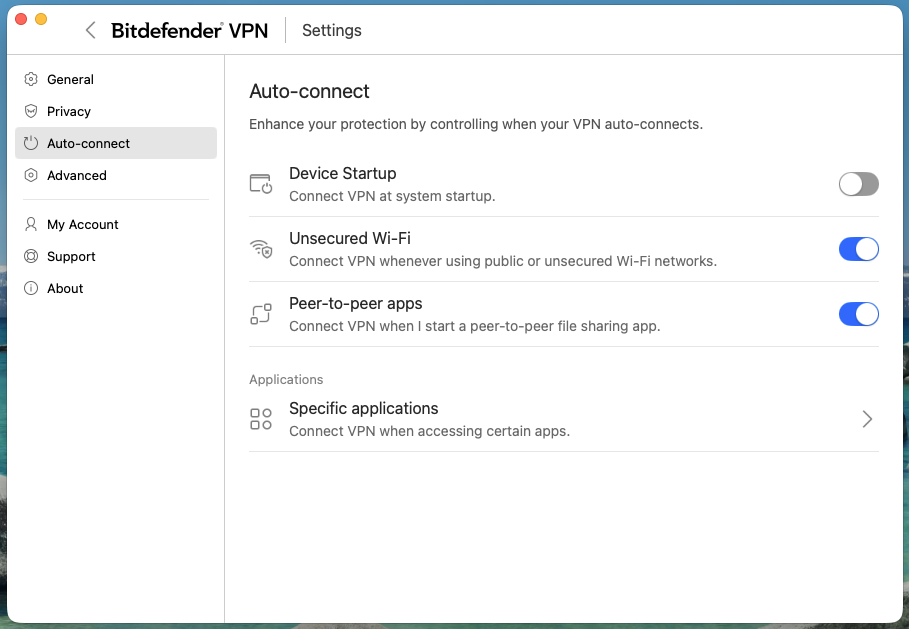Click the Unsecured Wi-Fi shield icon
This screenshot has height=629, width=909.
pyautogui.click(x=261, y=249)
